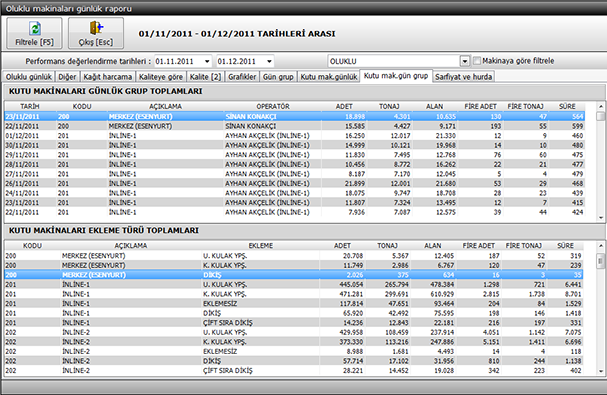This screenshot has width=607, height=395.
Task: Select lower row 200 U. KULAK YPŞ.
Action: point(293,256)
